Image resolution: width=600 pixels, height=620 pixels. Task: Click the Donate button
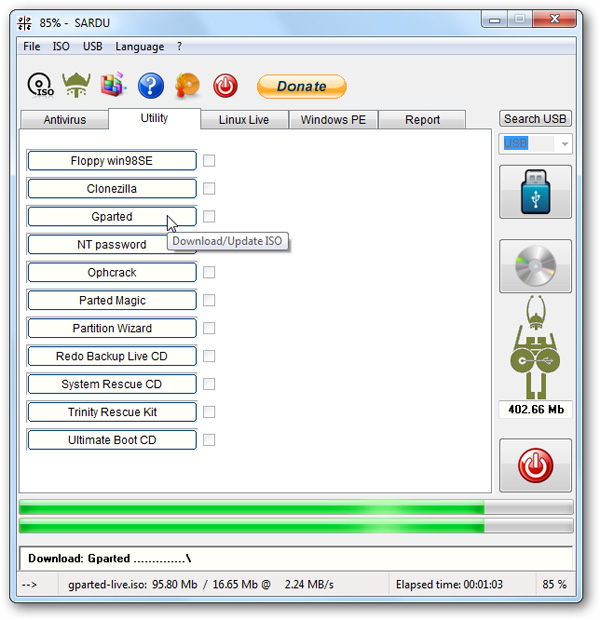pos(302,86)
